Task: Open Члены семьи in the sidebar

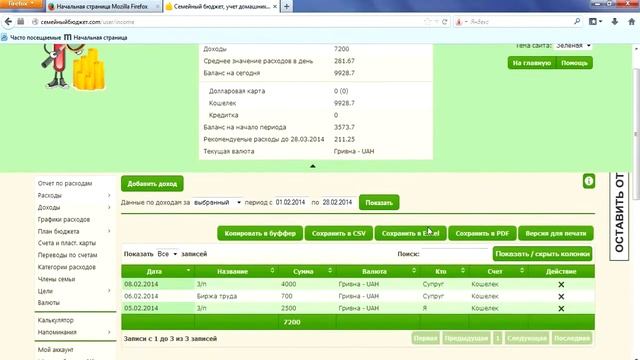Action: [x=56, y=279]
